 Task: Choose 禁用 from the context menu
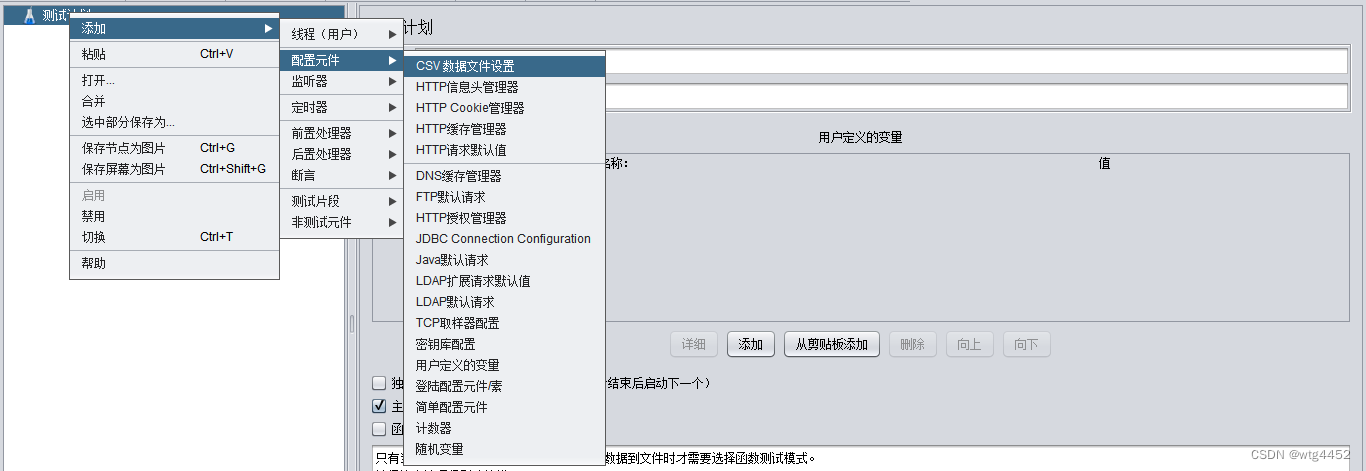point(174,216)
